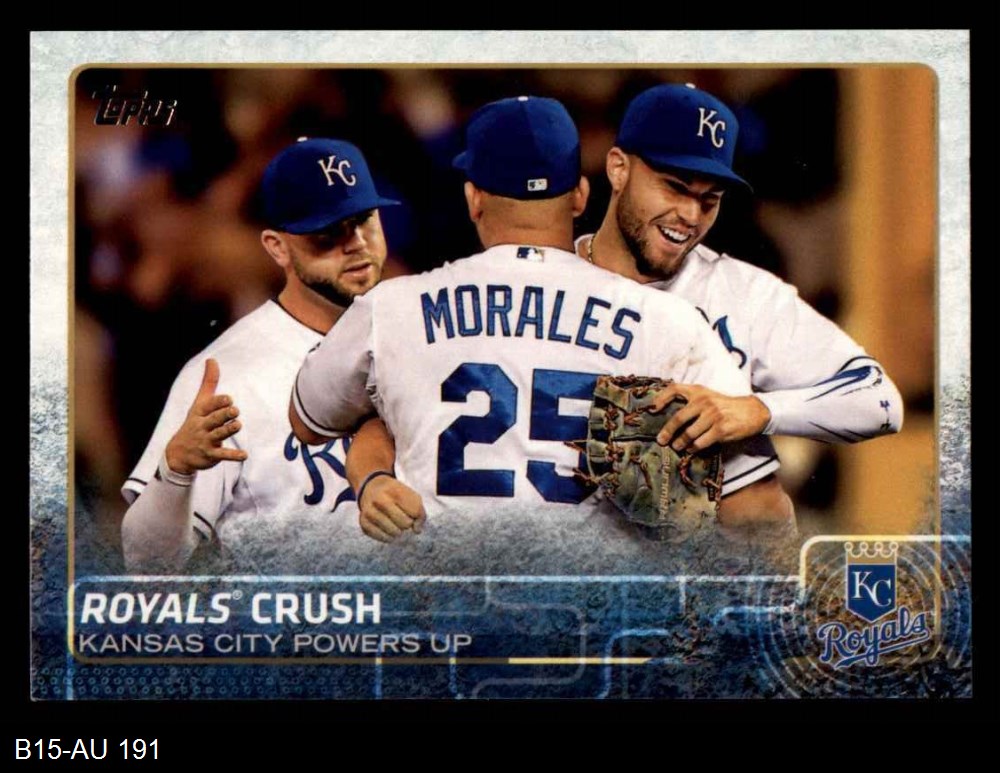The image size is (1000, 773).
Task: Select the KC shield in the Royals emblem
Action: click(871, 587)
